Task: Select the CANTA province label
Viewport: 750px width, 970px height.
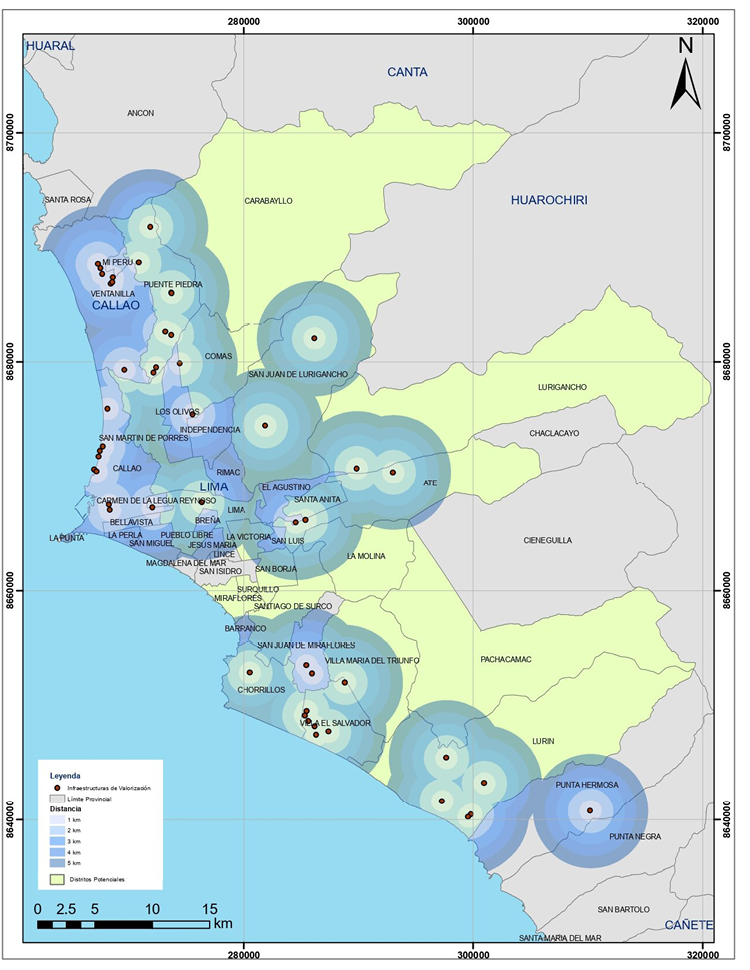Action: pos(407,72)
